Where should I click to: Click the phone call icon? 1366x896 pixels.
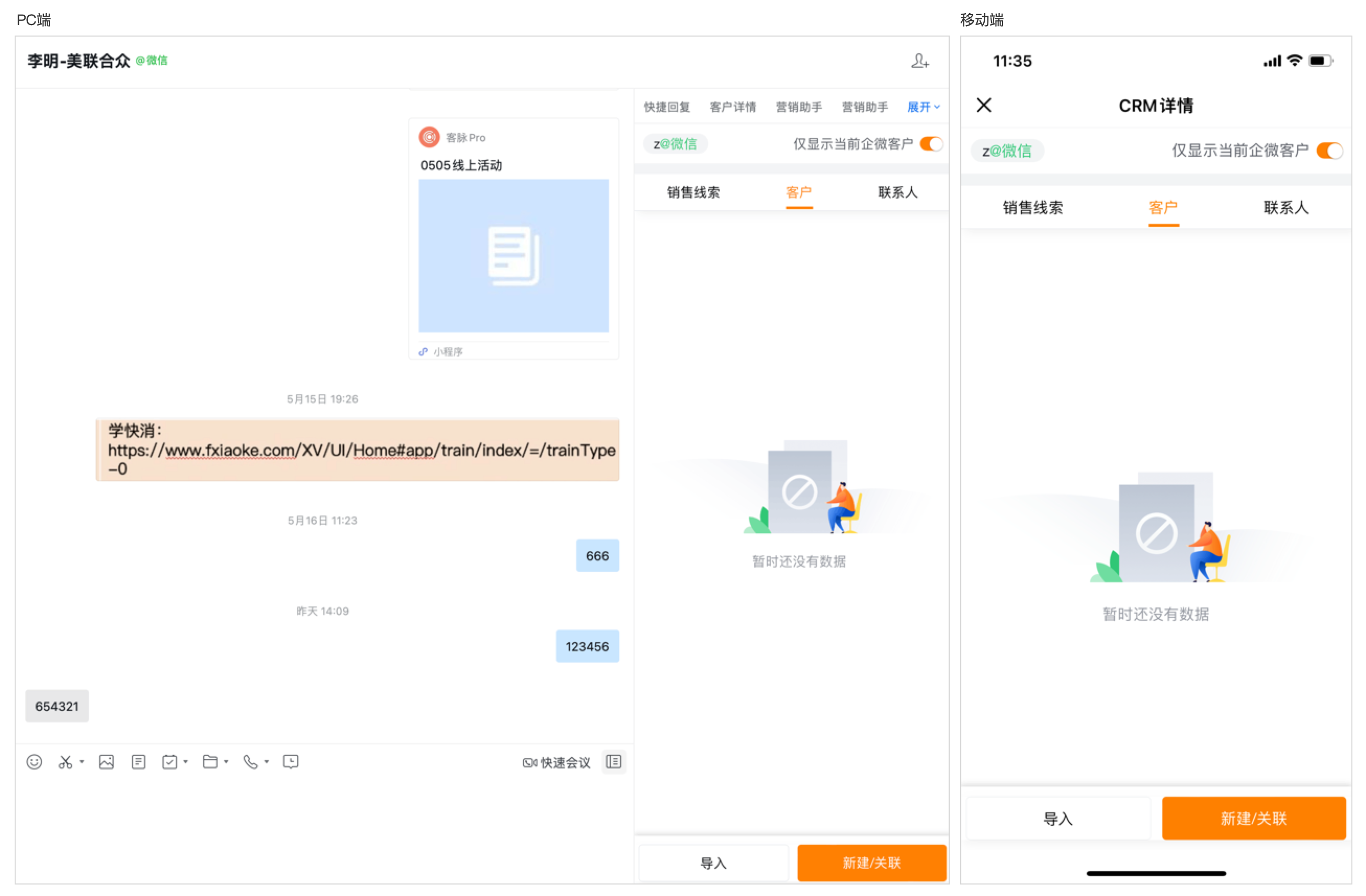click(x=251, y=762)
